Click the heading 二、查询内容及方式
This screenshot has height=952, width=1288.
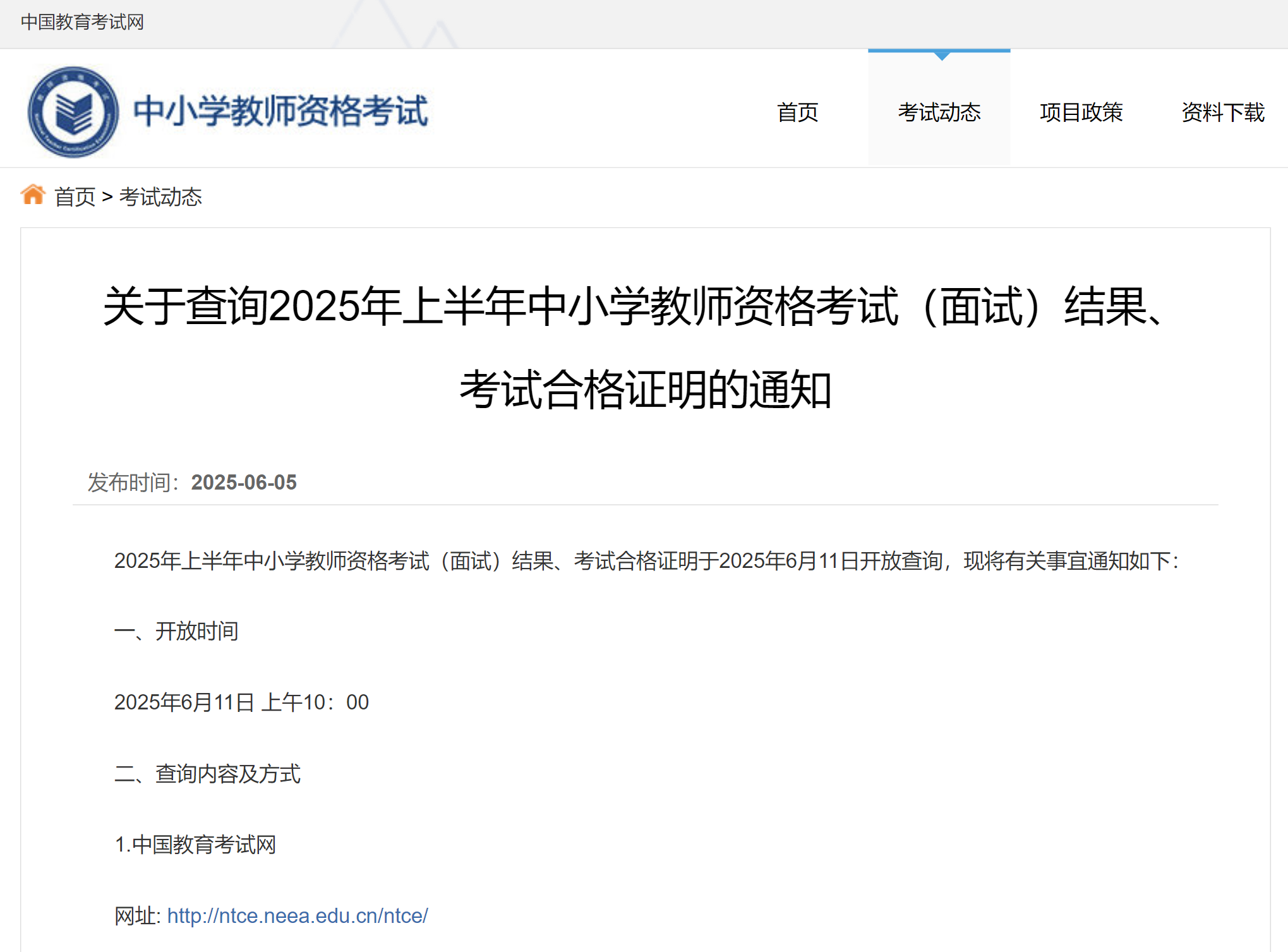coord(208,774)
